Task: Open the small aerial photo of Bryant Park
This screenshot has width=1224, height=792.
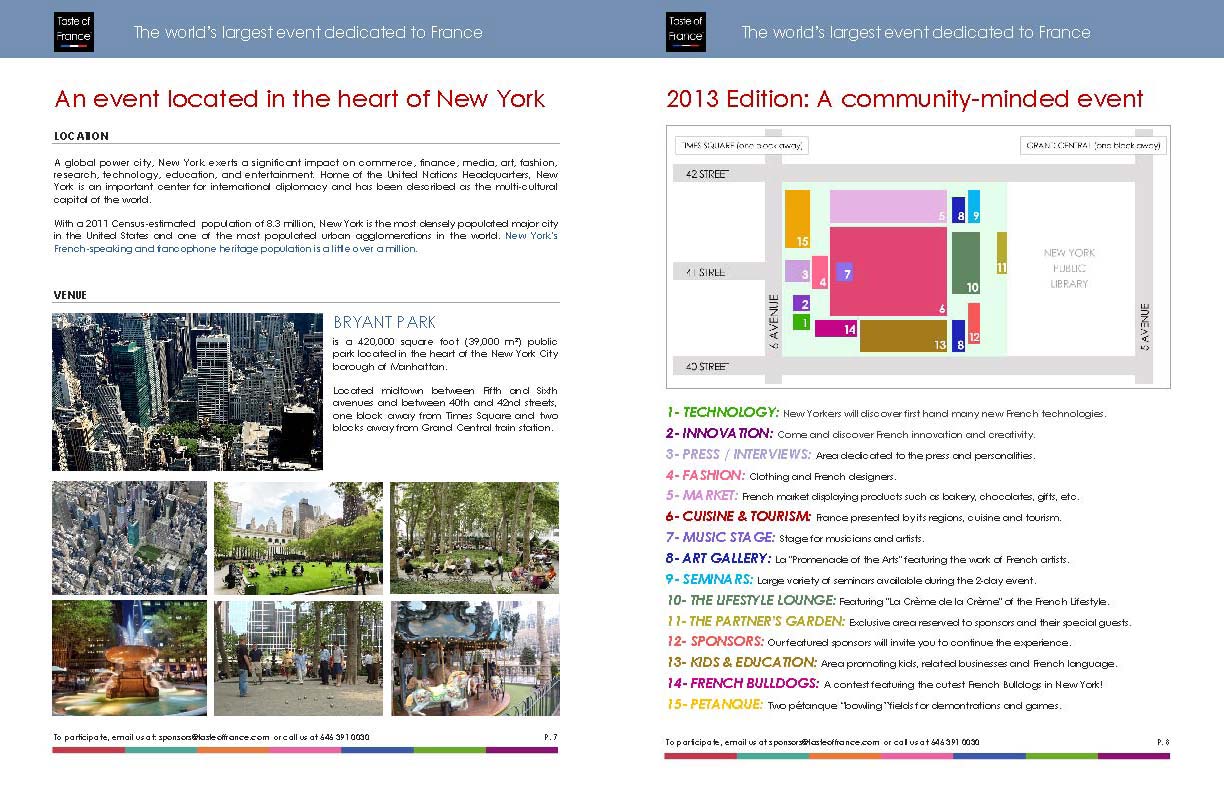Action: pyautogui.click(x=130, y=538)
